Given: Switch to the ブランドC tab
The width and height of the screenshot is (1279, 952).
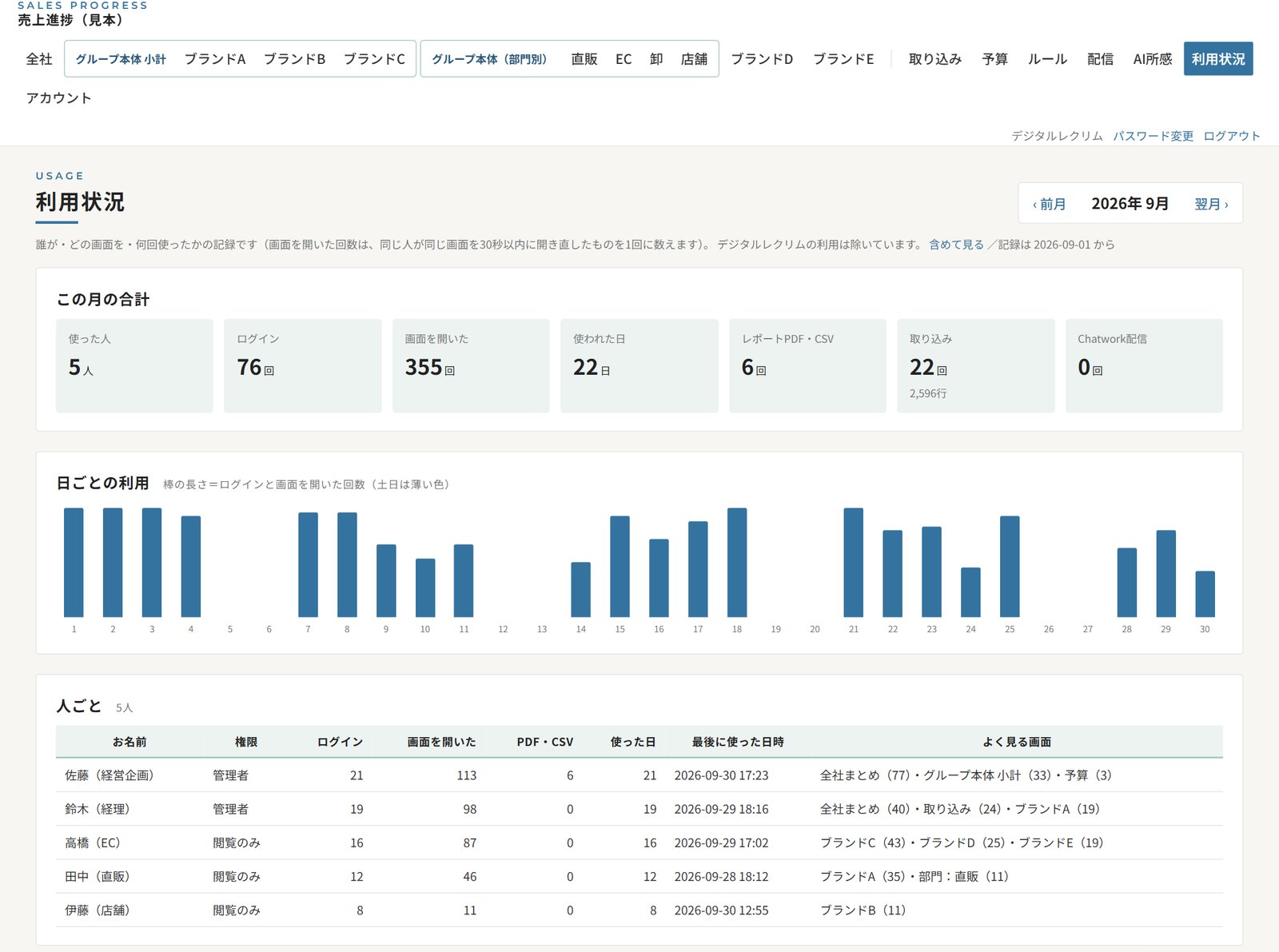Looking at the screenshot, I should 374,58.
